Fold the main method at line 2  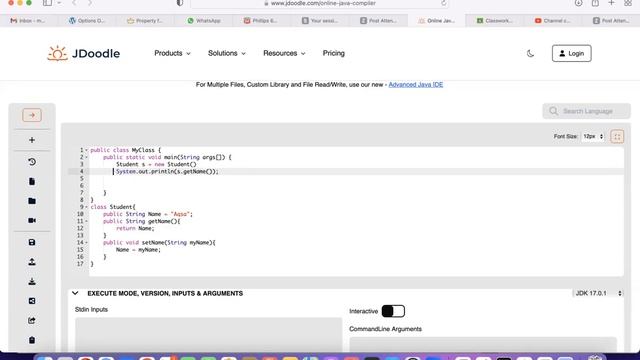86,157
